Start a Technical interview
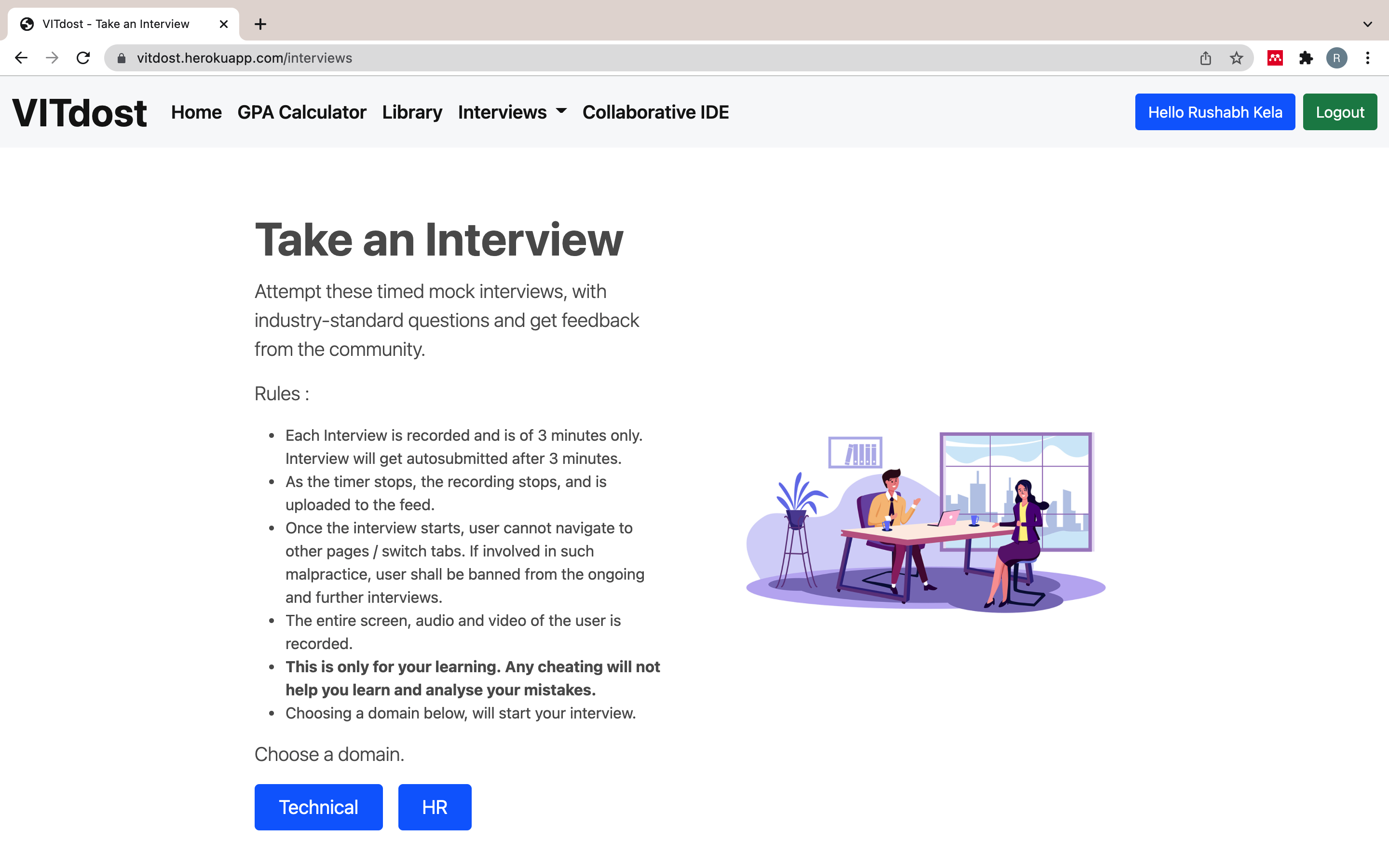Image resolution: width=1389 pixels, height=868 pixels. [318, 807]
